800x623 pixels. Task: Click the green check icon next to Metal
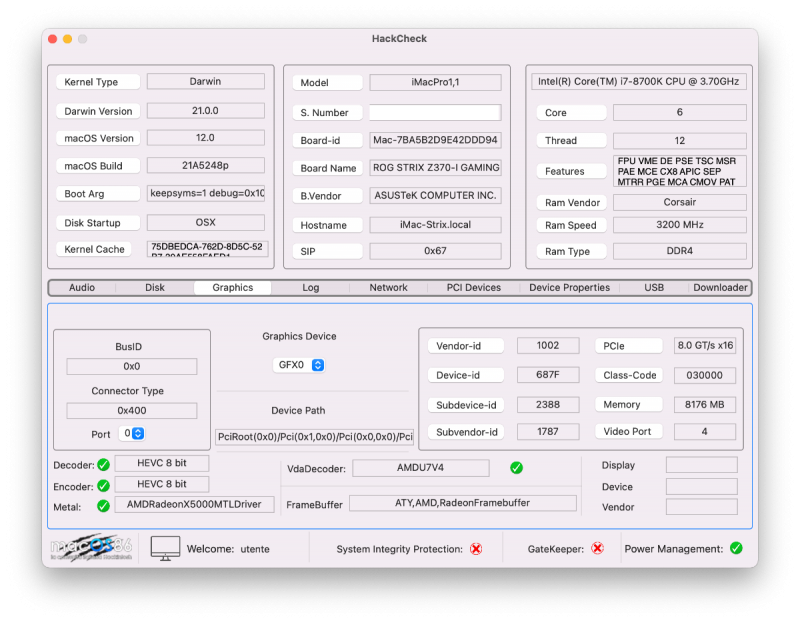click(x=104, y=506)
